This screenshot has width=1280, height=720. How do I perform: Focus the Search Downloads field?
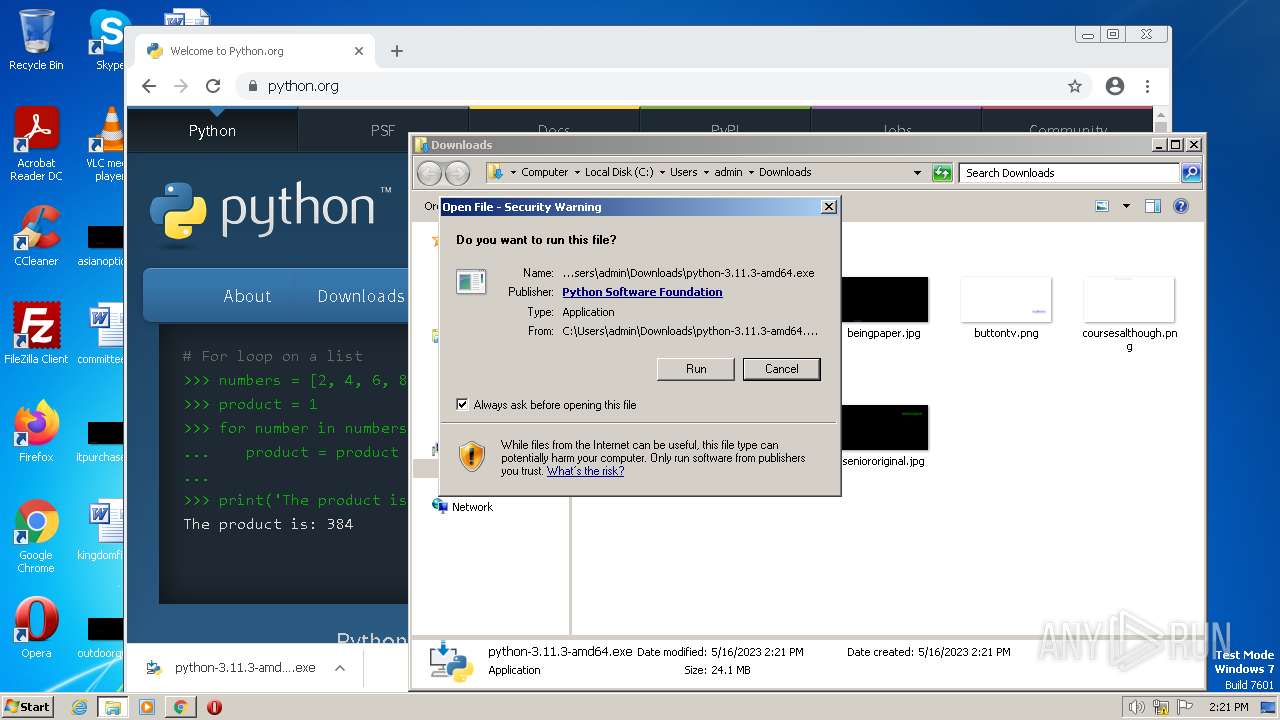click(x=1069, y=173)
